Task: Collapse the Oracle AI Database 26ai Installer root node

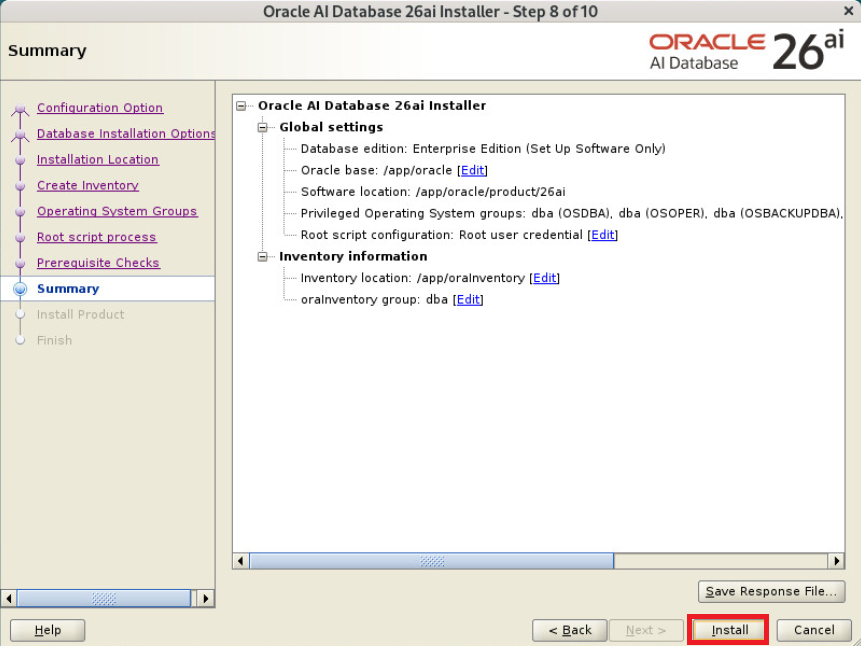Action: [x=241, y=105]
